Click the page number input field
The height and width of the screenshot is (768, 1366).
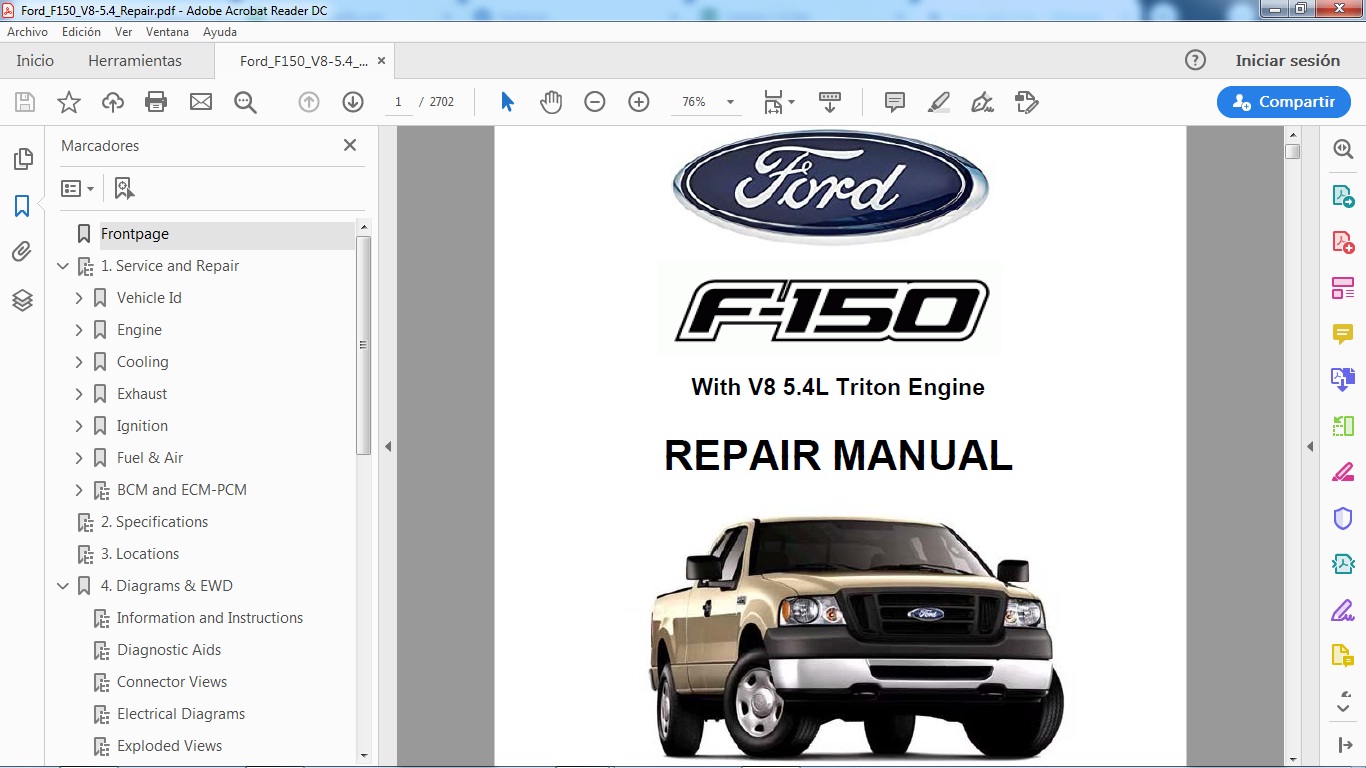398,102
